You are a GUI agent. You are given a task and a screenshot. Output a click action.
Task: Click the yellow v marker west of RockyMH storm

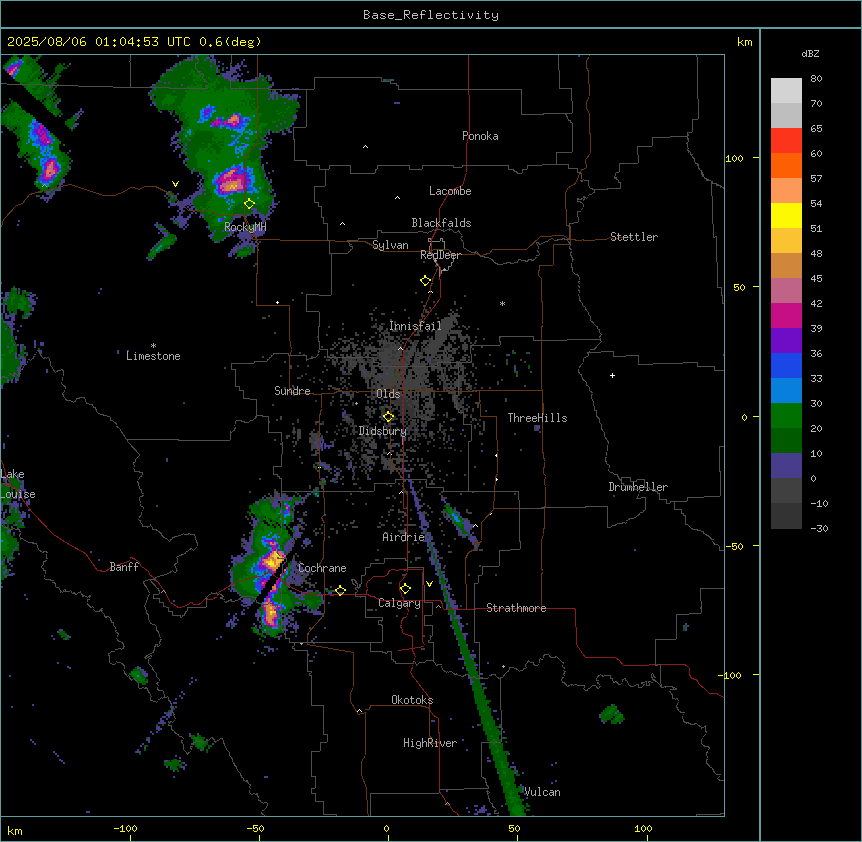(x=175, y=184)
